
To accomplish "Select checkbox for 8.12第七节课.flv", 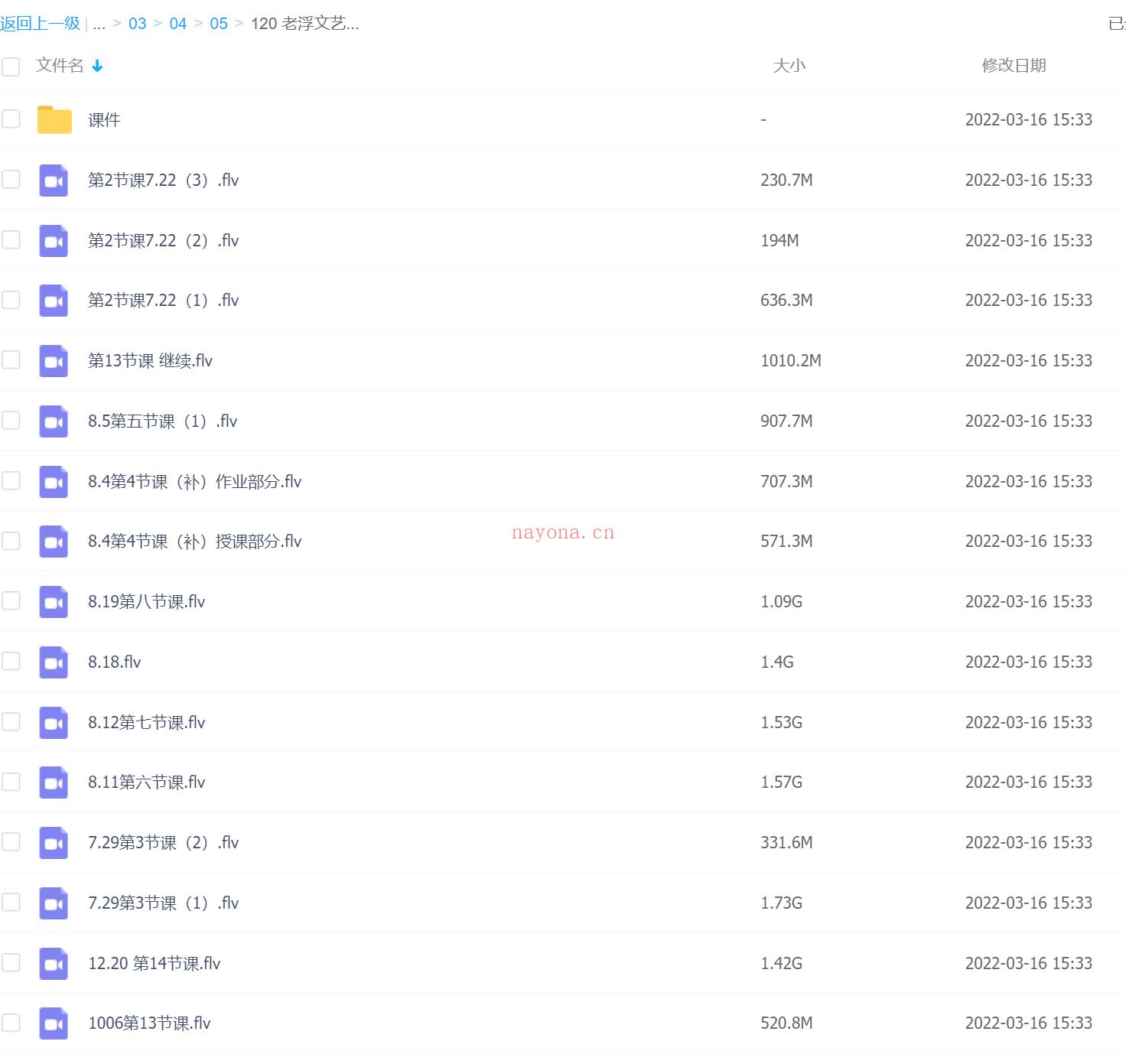I will pyautogui.click(x=11, y=721).
